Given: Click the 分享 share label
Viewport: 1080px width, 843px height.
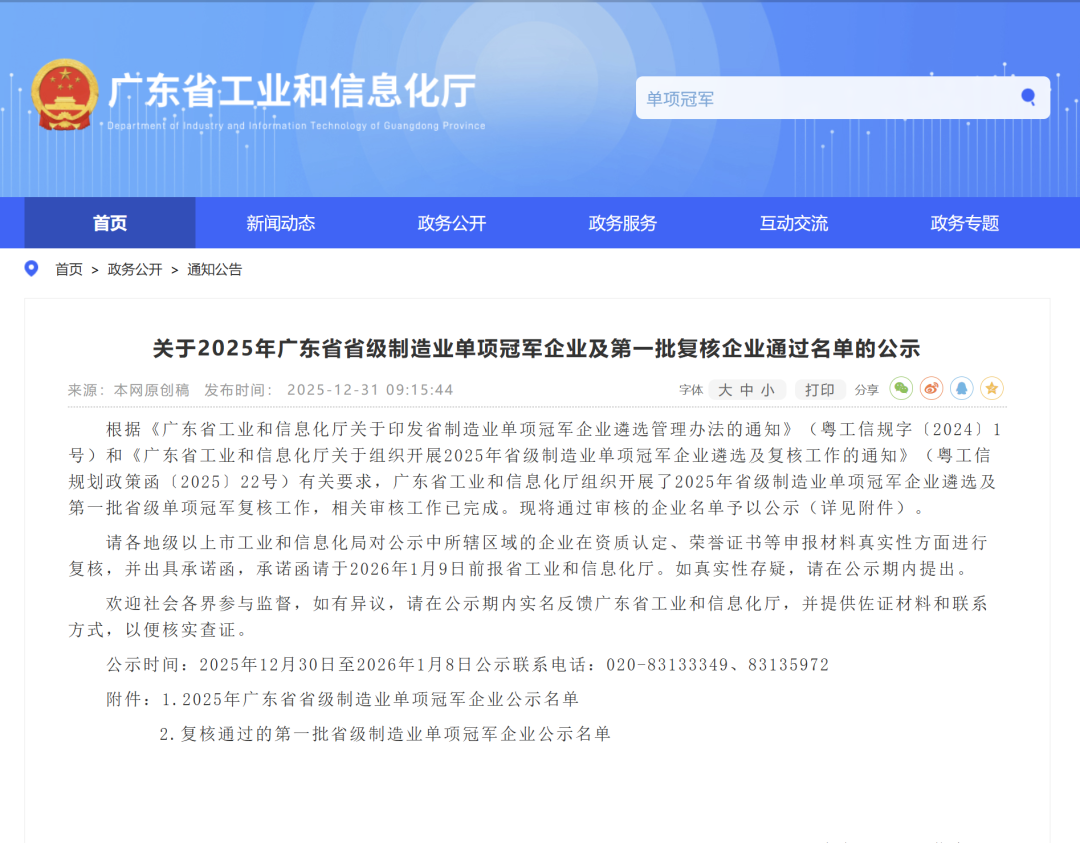Looking at the screenshot, I should (x=866, y=390).
